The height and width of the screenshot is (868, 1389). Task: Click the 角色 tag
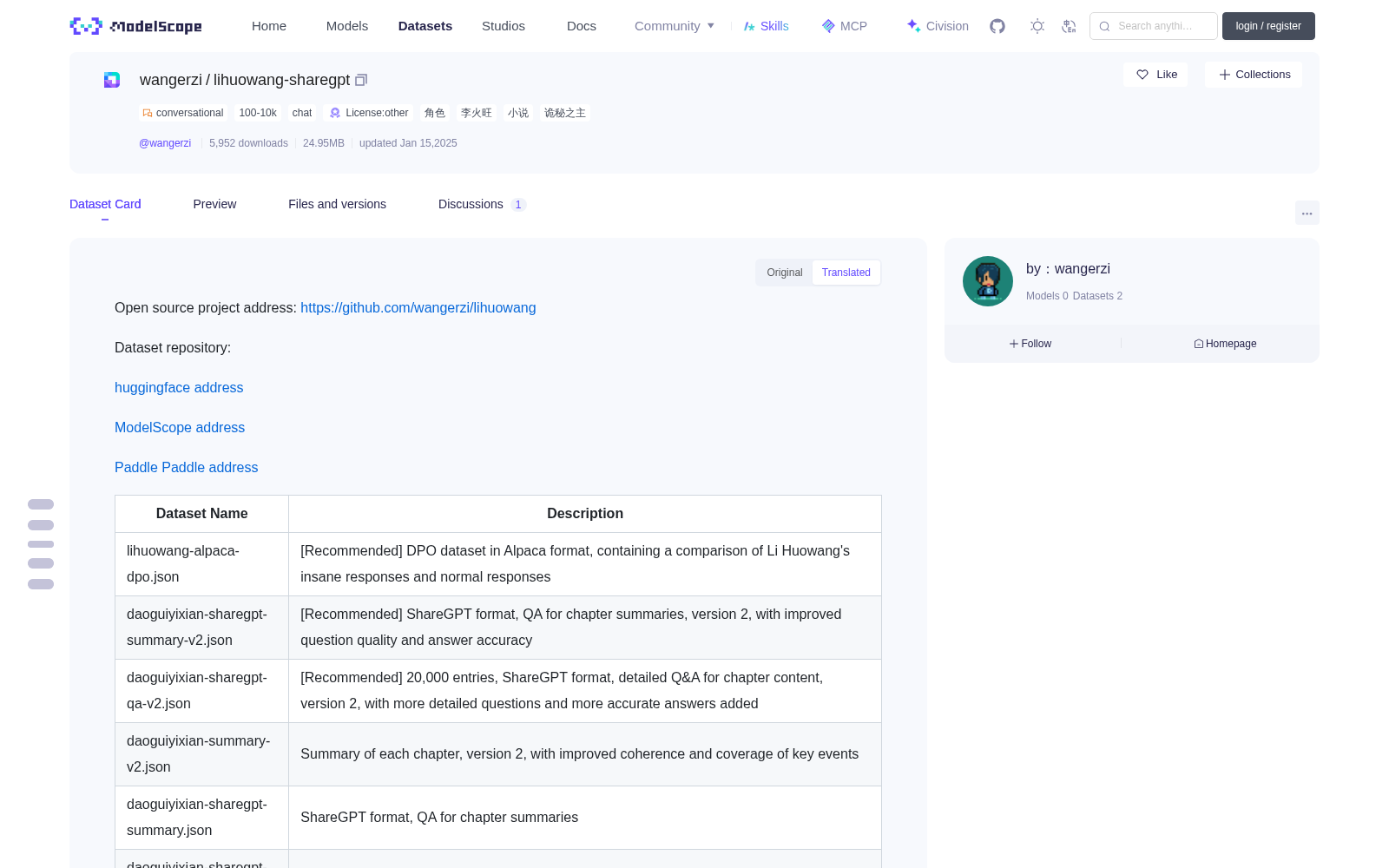[435, 113]
